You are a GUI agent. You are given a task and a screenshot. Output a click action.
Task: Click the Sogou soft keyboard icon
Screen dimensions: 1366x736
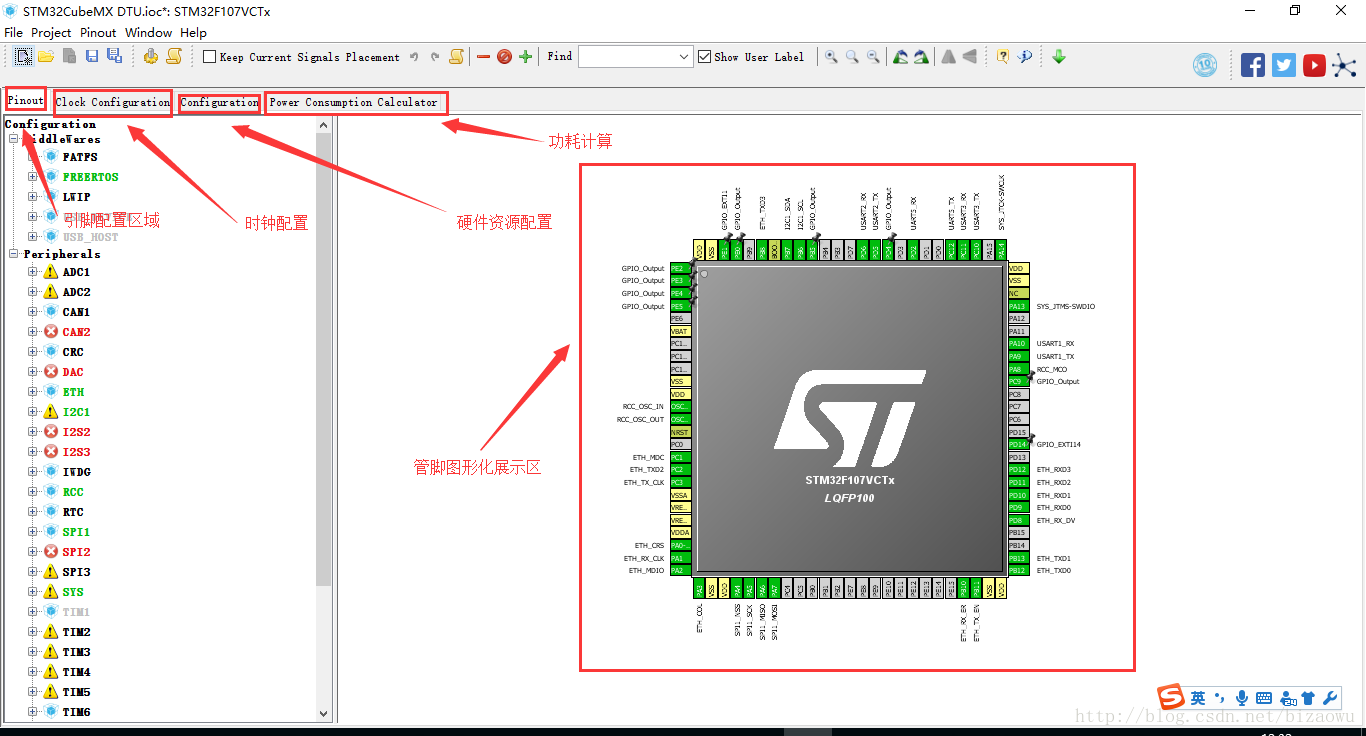point(1264,698)
